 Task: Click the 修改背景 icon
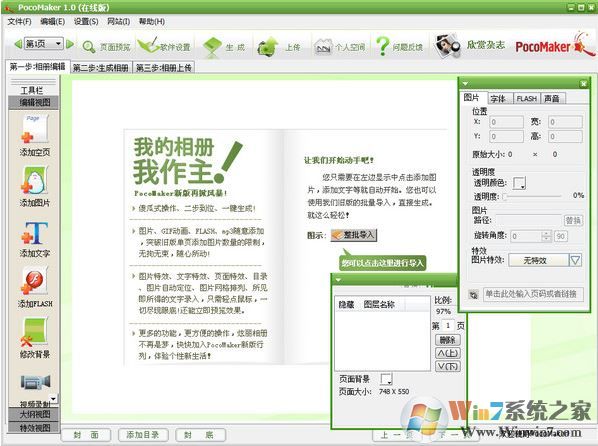tap(35, 331)
